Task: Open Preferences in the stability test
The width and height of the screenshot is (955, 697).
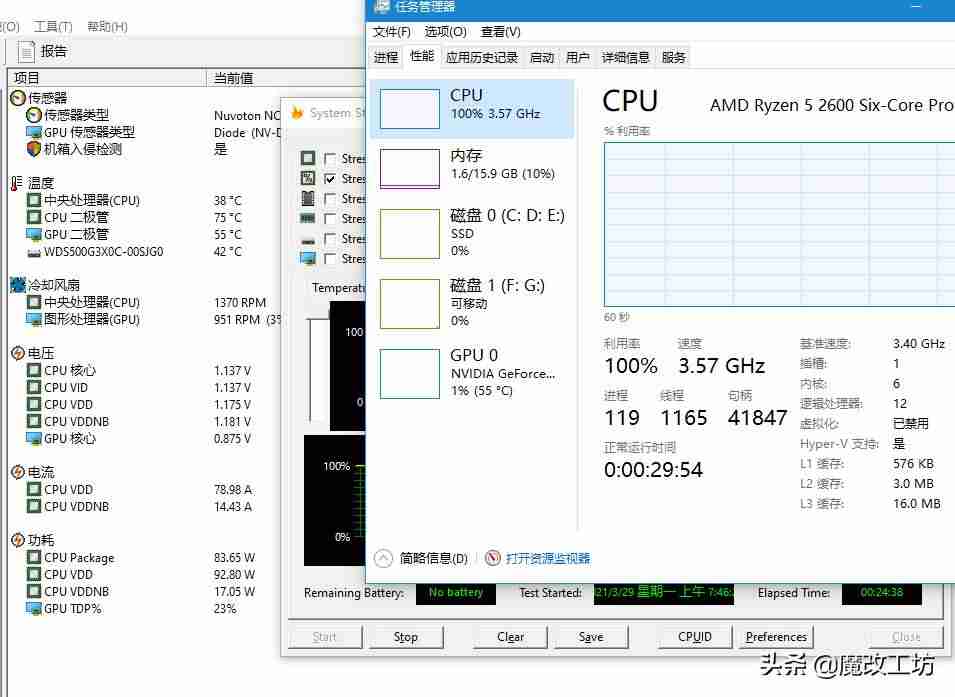Action: 776,637
